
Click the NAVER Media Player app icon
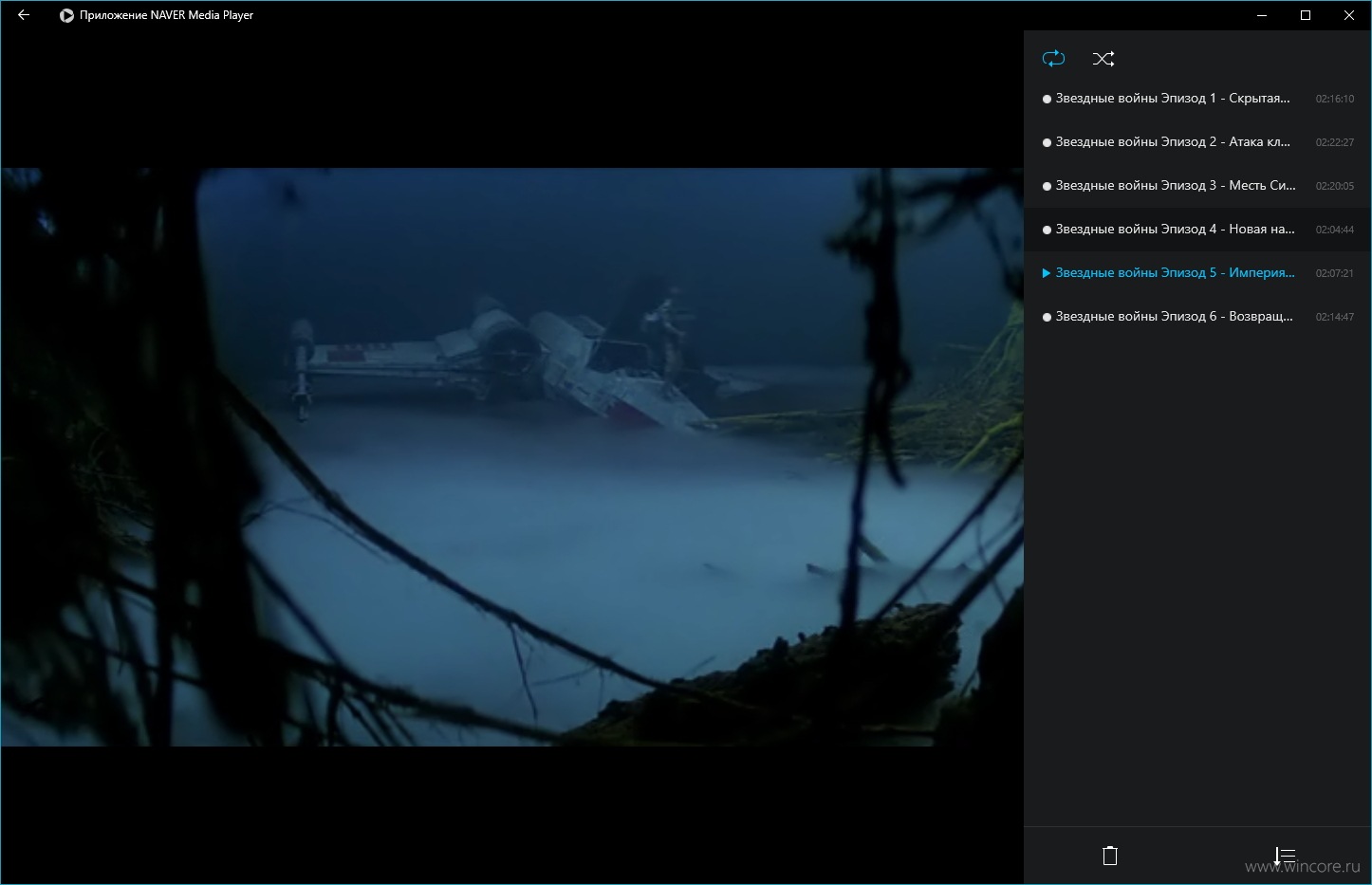point(66,15)
